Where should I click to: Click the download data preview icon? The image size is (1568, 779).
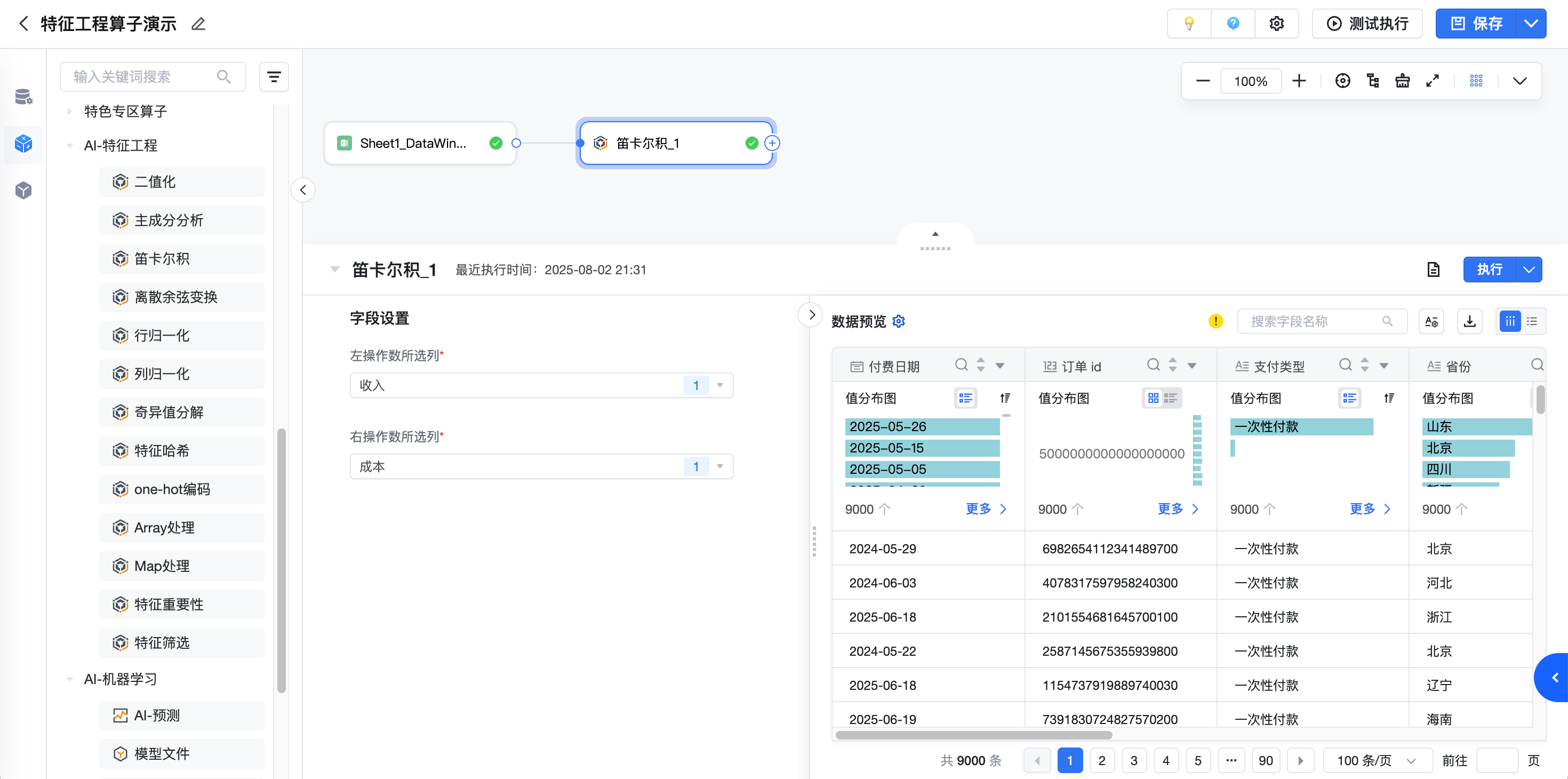pyautogui.click(x=1469, y=321)
